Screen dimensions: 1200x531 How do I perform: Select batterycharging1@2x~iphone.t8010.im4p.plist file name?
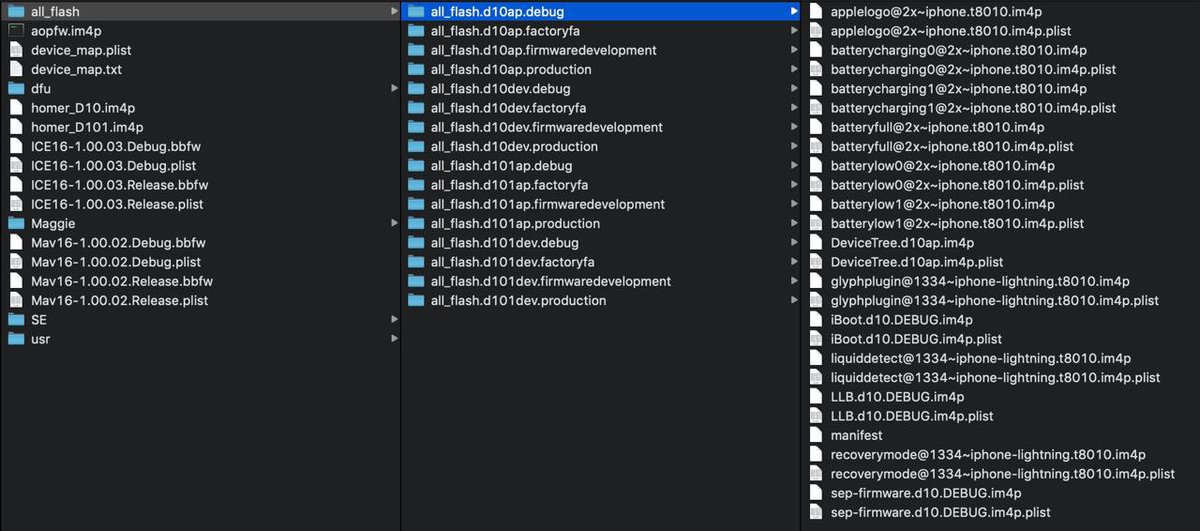point(974,108)
